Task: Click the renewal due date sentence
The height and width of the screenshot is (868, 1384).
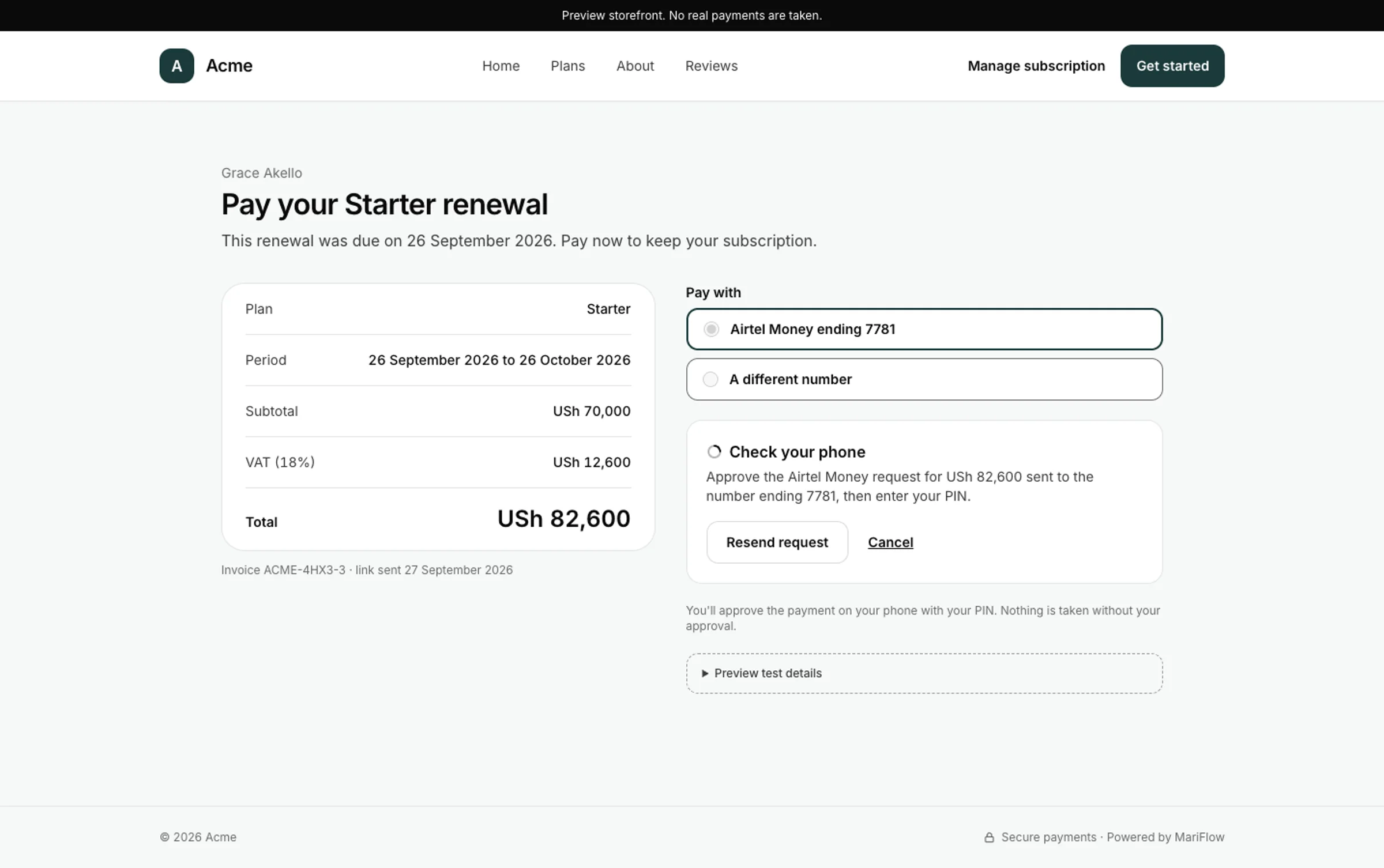Action: 519,241
